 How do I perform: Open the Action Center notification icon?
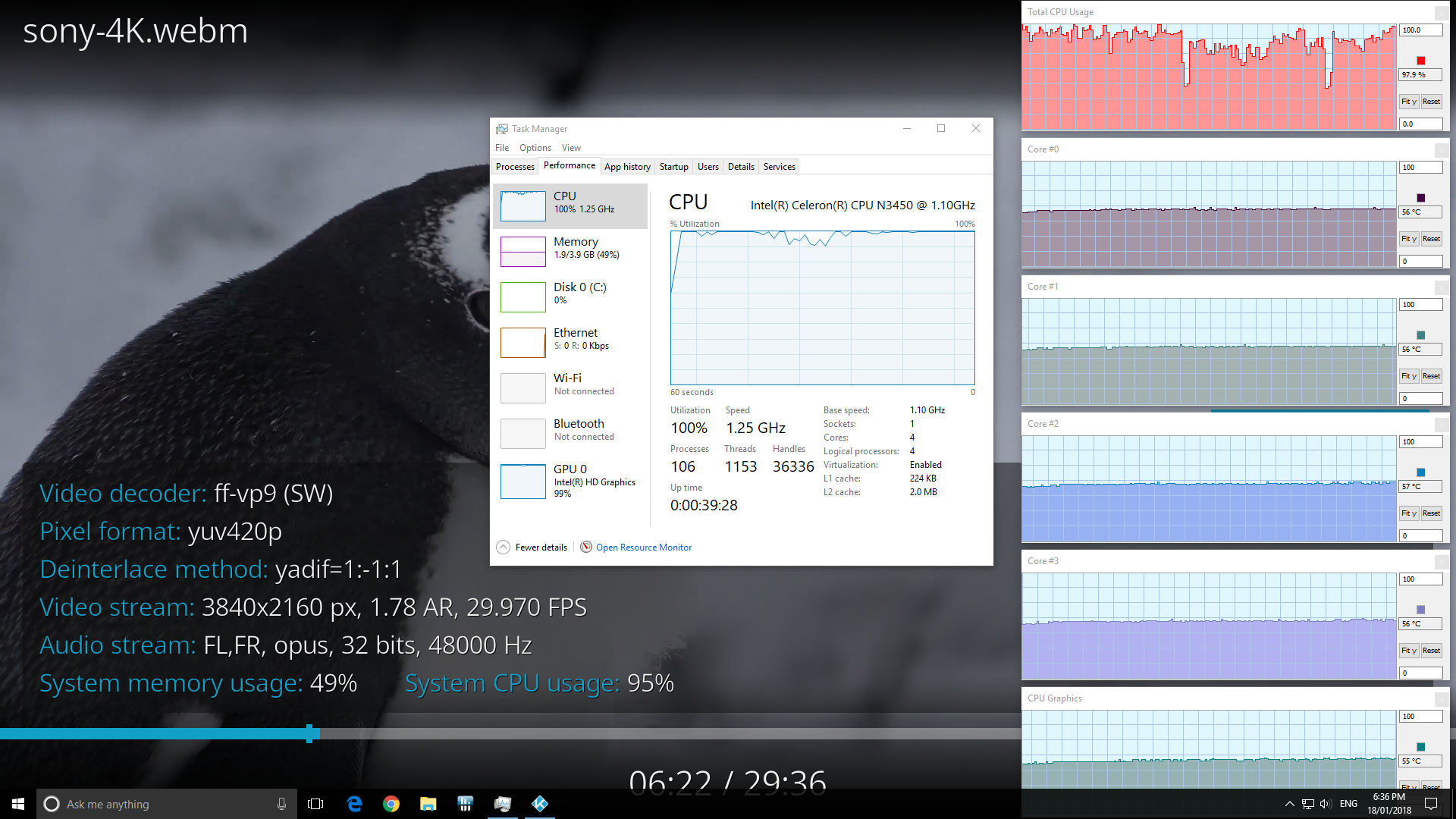[1431, 804]
